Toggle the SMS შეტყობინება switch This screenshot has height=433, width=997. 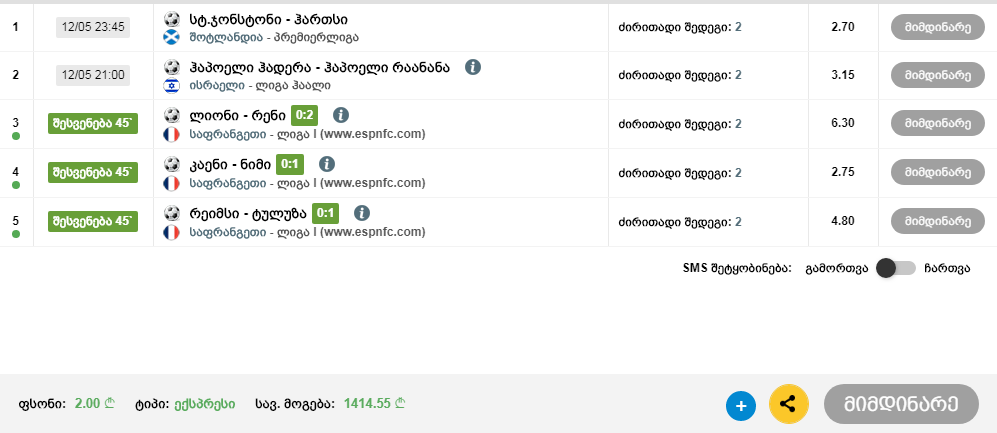click(895, 268)
